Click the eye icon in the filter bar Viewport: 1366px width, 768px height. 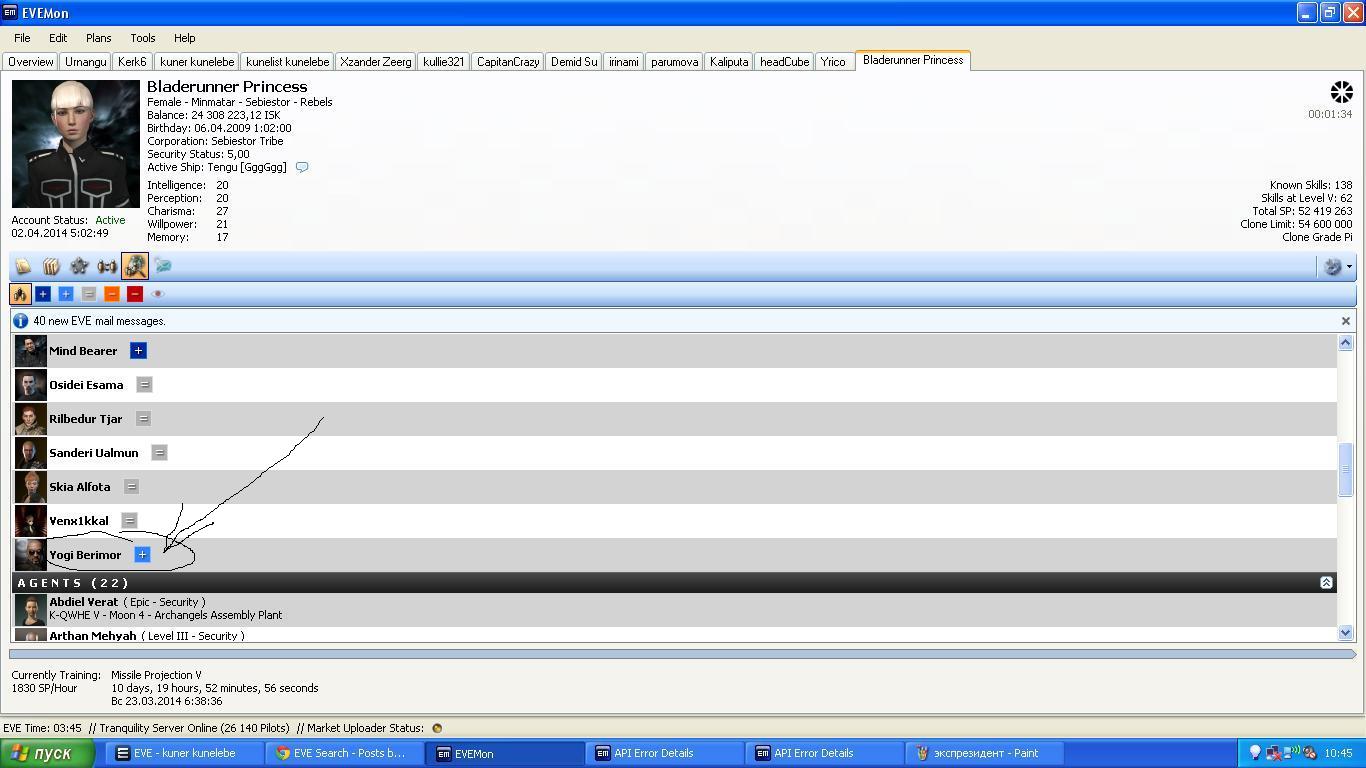pos(157,294)
